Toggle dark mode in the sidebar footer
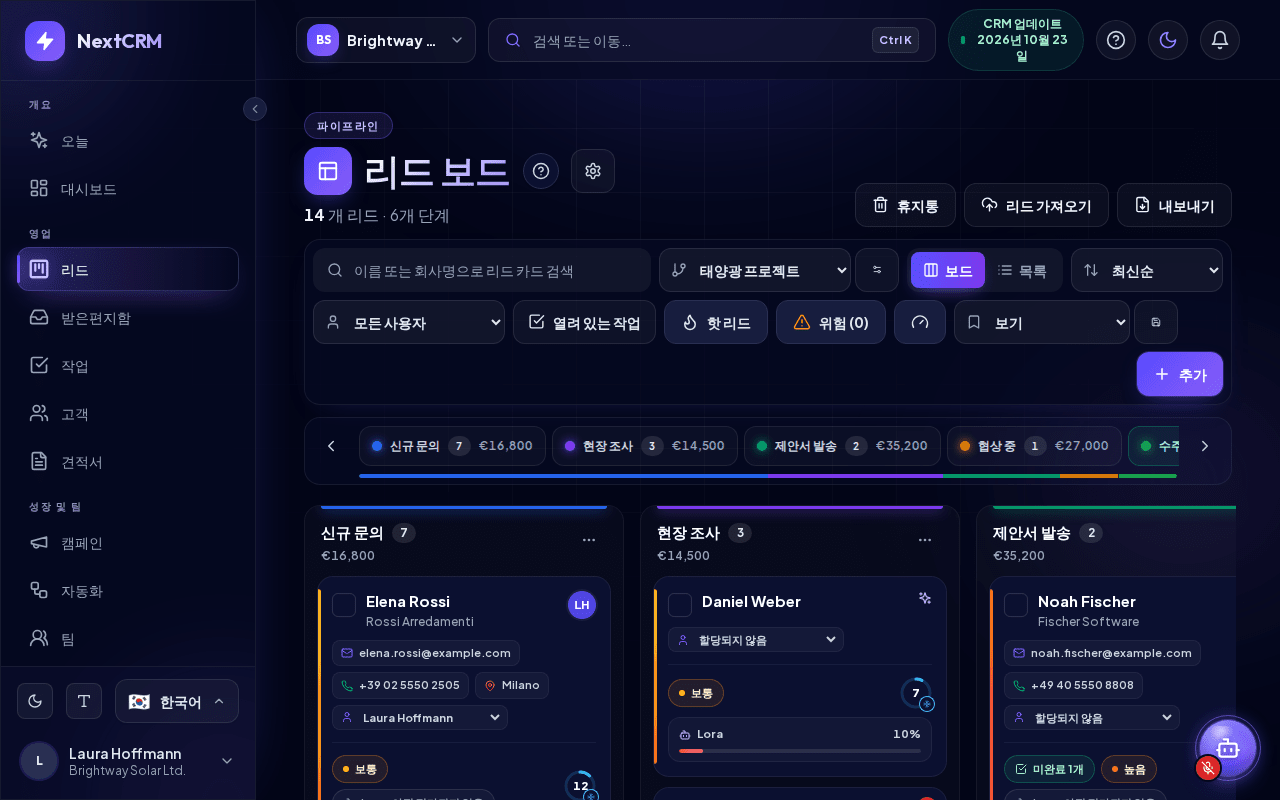 (35, 701)
